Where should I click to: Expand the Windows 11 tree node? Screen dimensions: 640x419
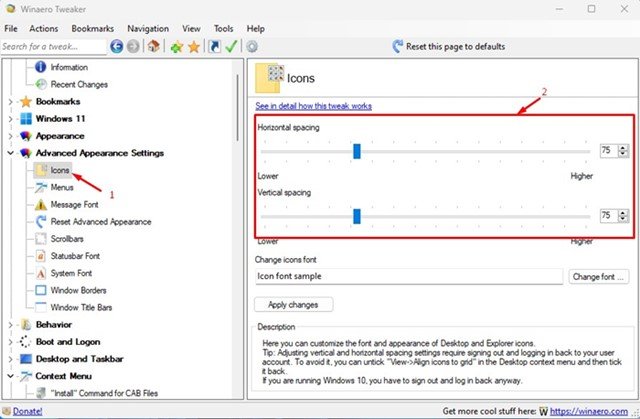[11, 119]
